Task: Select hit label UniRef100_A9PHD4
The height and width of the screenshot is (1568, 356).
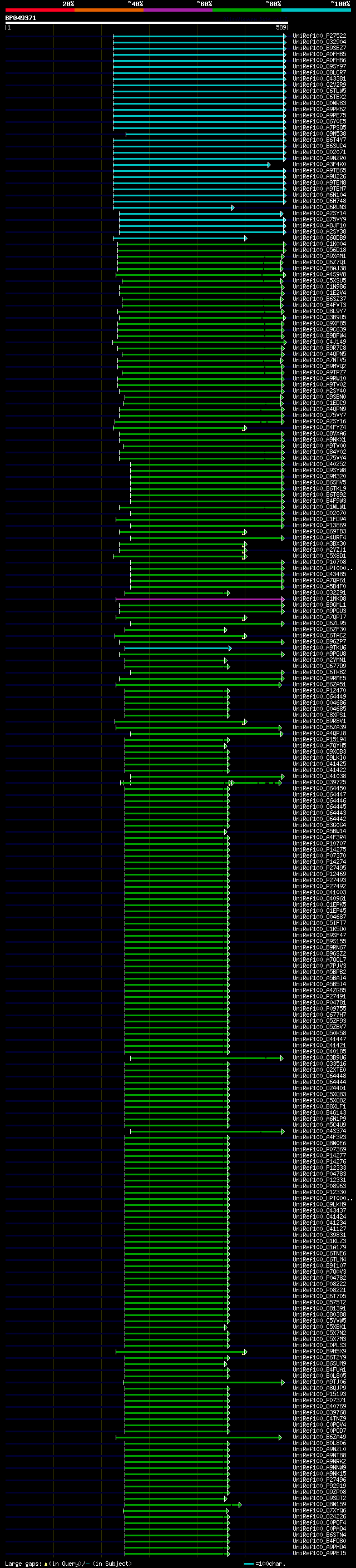Action: click(x=319, y=1547)
